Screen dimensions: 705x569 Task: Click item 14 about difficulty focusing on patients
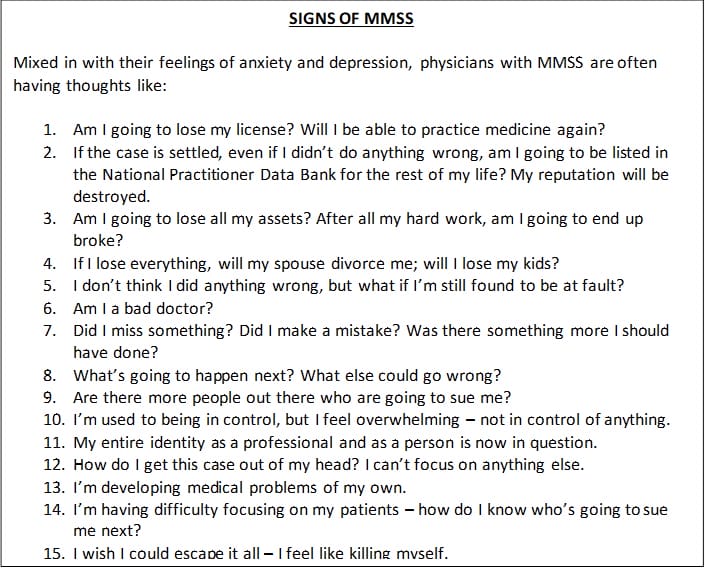click(370, 509)
